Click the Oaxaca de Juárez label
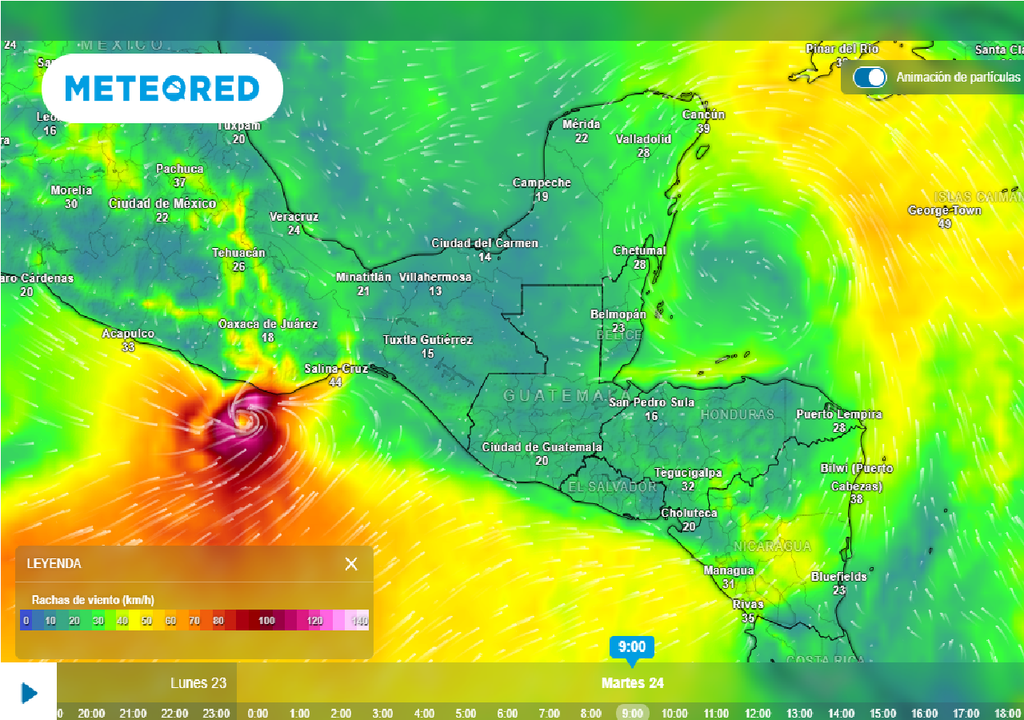 point(268,324)
